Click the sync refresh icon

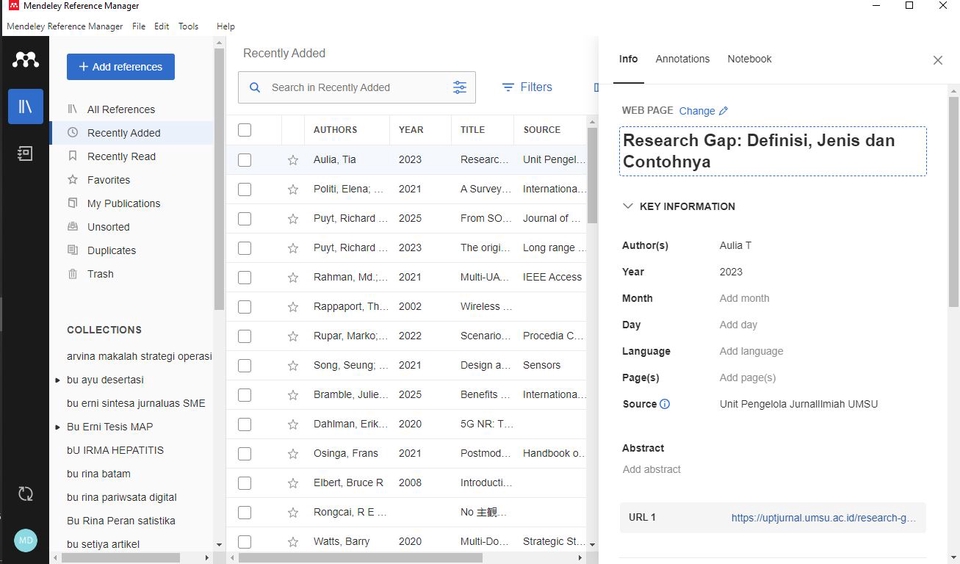(x=25, y=494)
